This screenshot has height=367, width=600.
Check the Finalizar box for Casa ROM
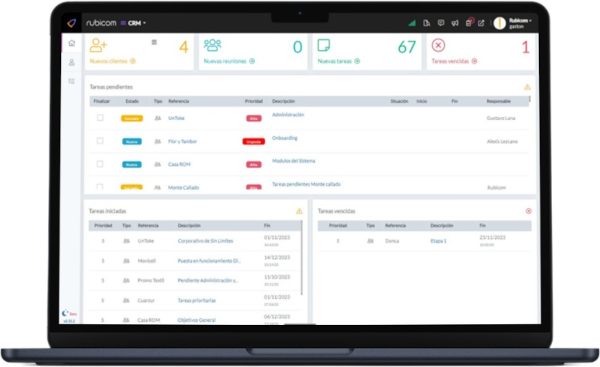[x=100, y=164]
